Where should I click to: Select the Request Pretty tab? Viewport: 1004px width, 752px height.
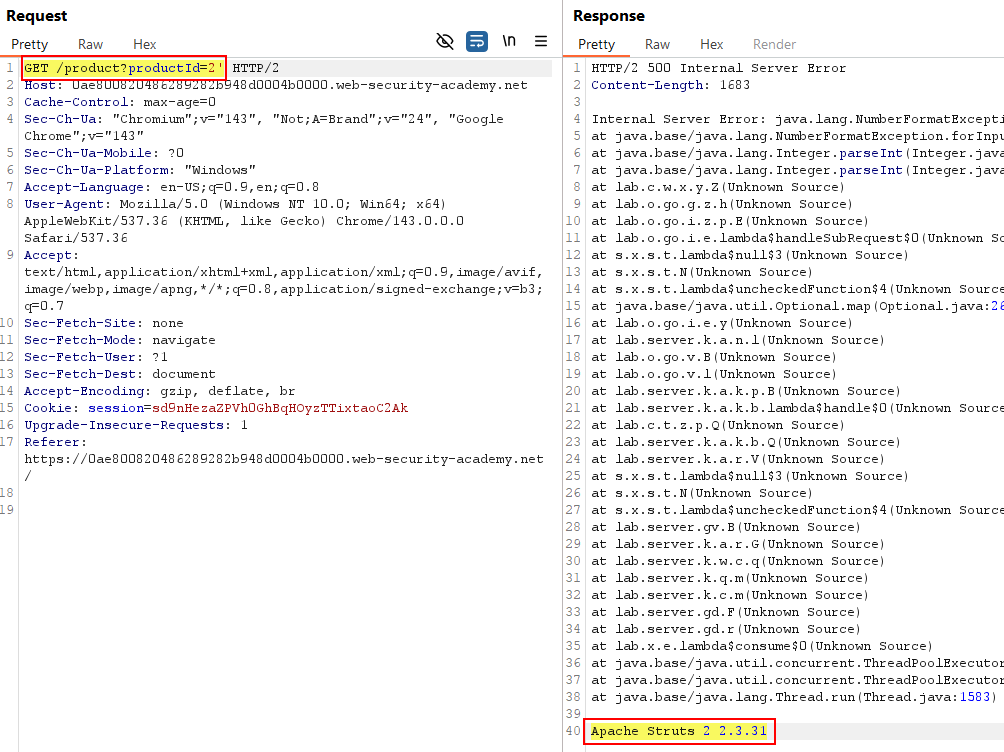coord(30,44)
